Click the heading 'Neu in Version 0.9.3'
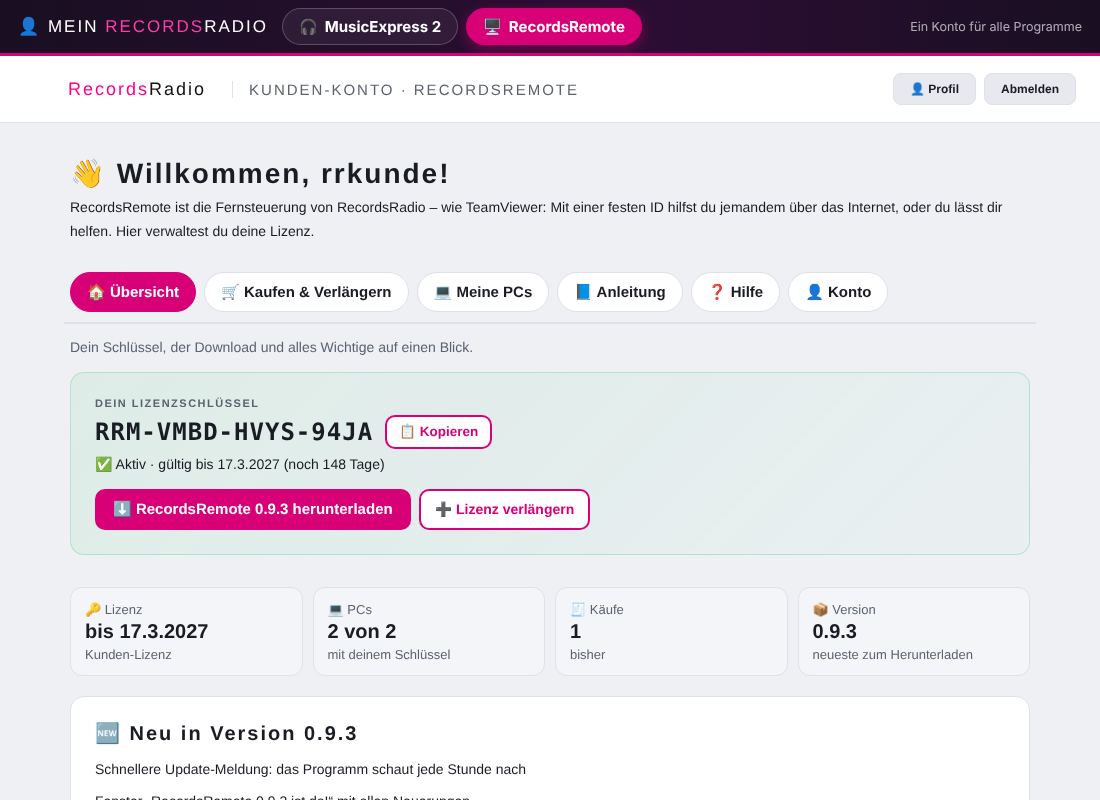1100x800 pixels. [243, 733]
